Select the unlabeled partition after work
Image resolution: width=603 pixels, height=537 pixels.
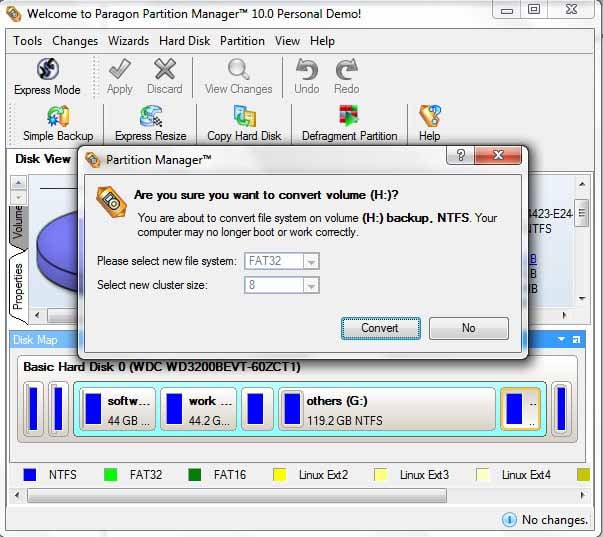click(x=257, y=409)
